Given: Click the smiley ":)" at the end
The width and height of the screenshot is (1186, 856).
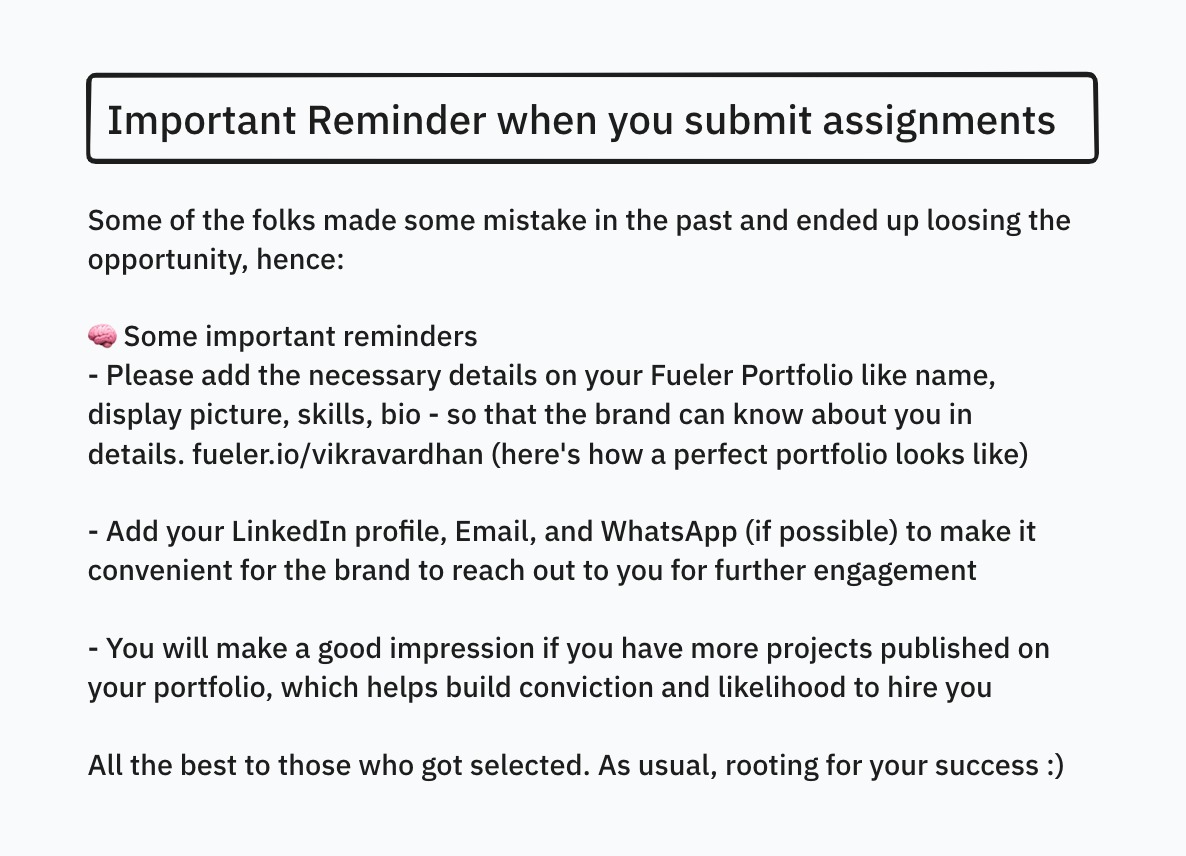Looking at the screenshot, I should [x=1053, y=765].
